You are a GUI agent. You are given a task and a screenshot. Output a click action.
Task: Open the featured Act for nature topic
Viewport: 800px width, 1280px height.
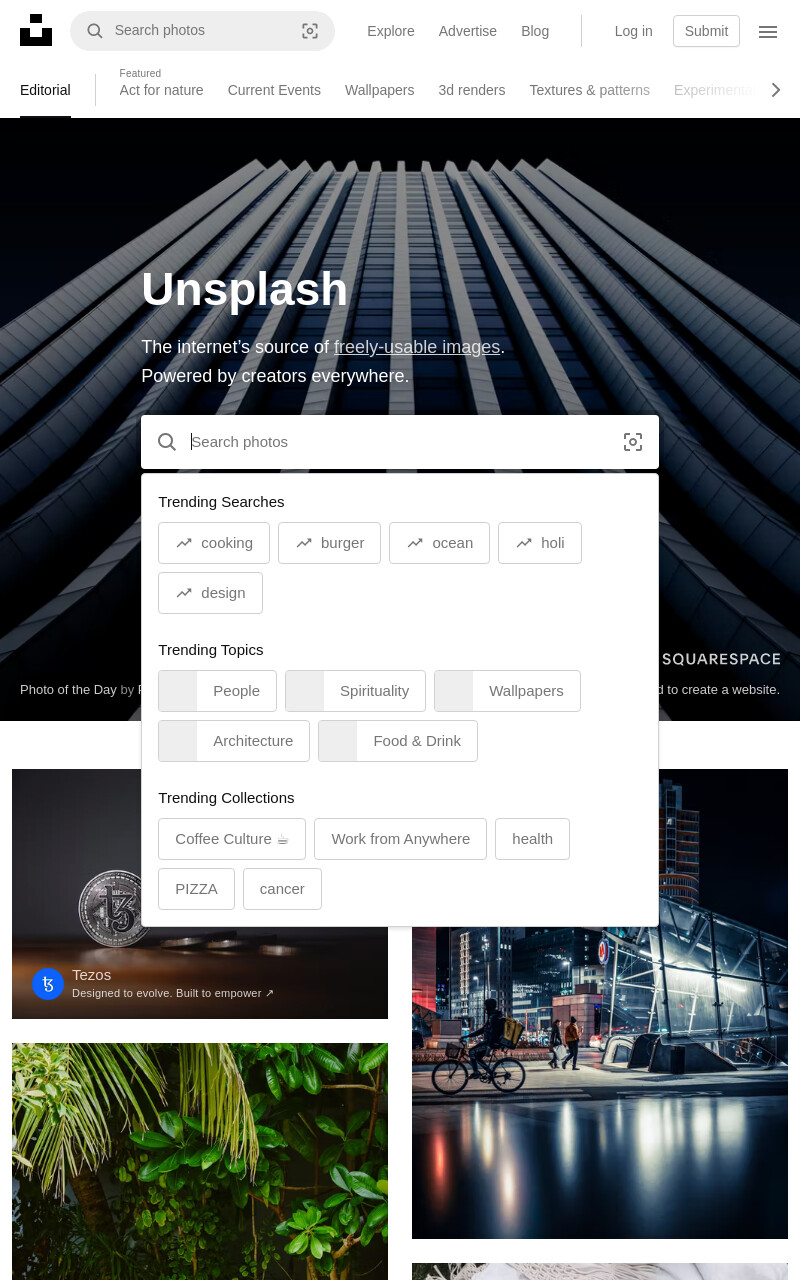pyautogui.click(x=161, y=90)
